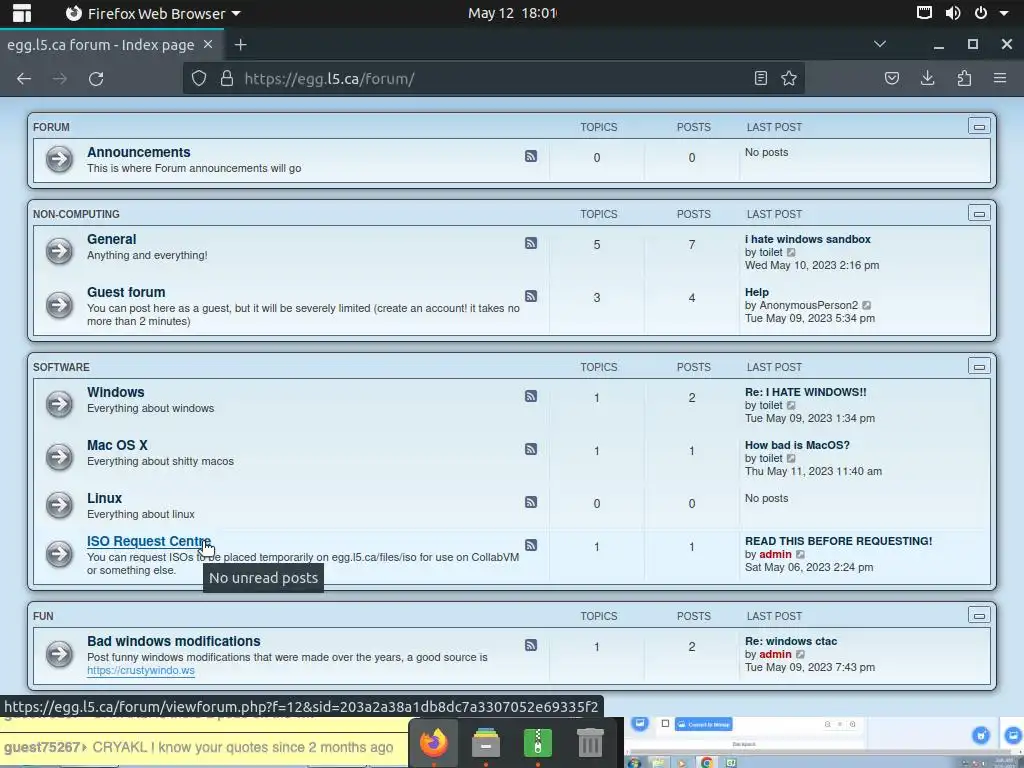
Task: View latest post icon beside toilet in General
Action: coord(791,252)
